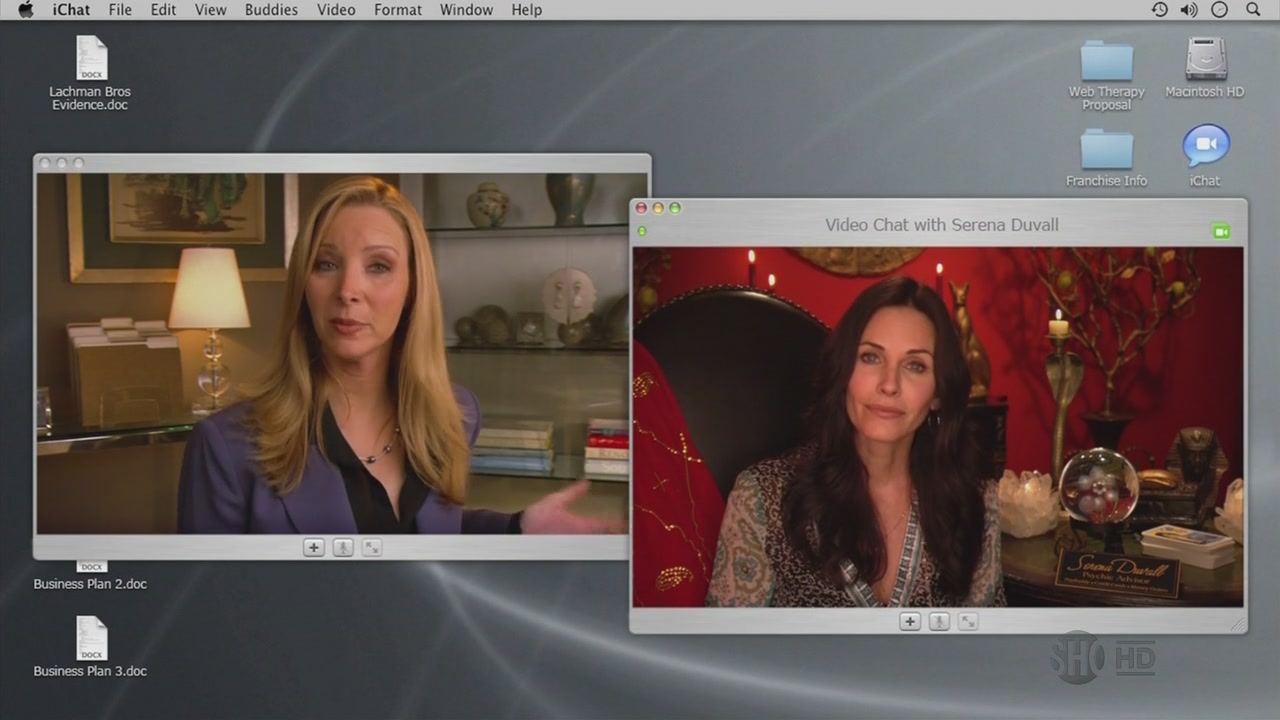Screen dimensions: 1280x720
Task: Click the Video Chat with Serena Duvall title
Action: click(x=942, y=225)
